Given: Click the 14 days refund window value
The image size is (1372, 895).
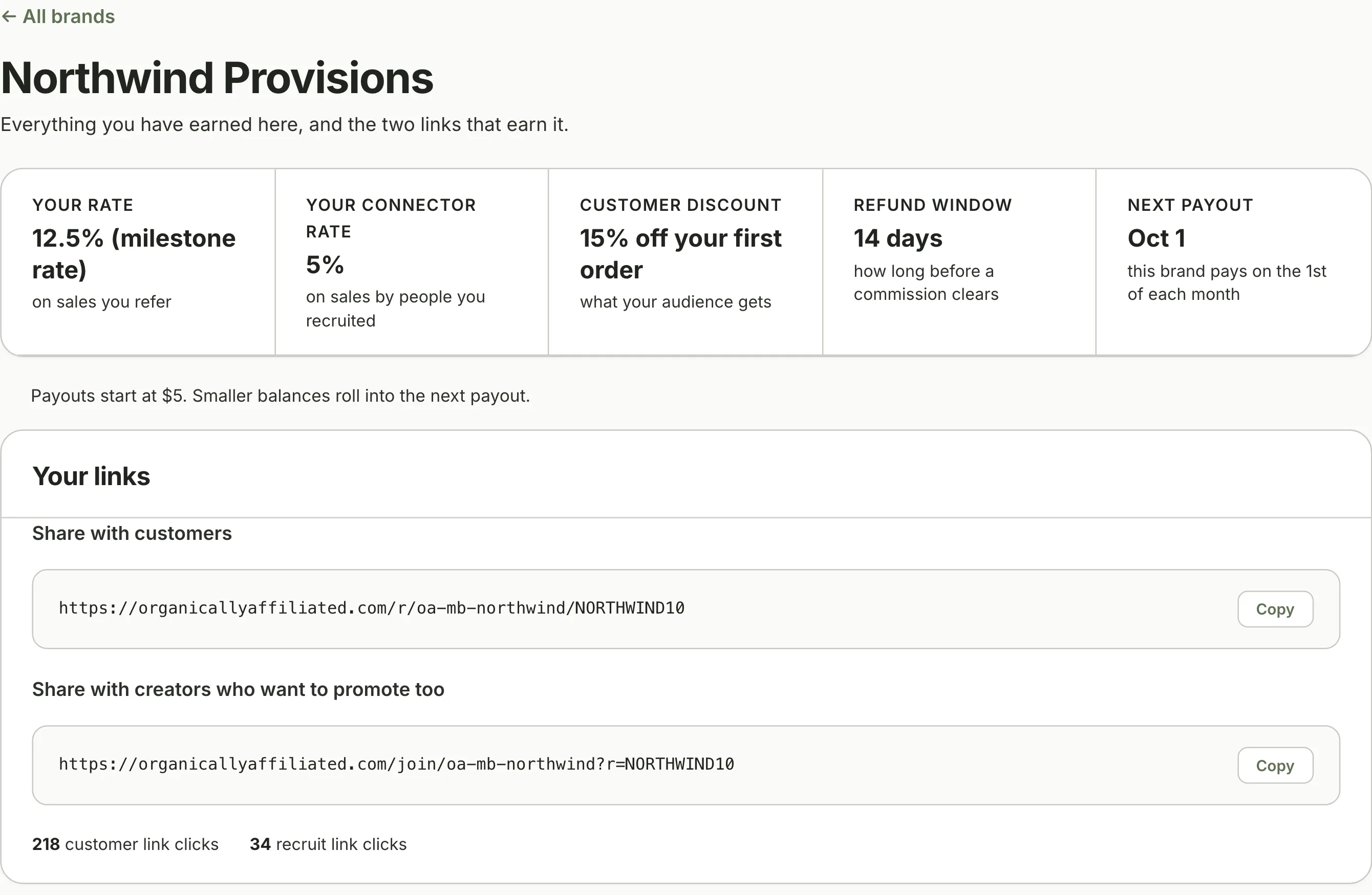Looking at the screenshot, I should [x=897, y=238].
